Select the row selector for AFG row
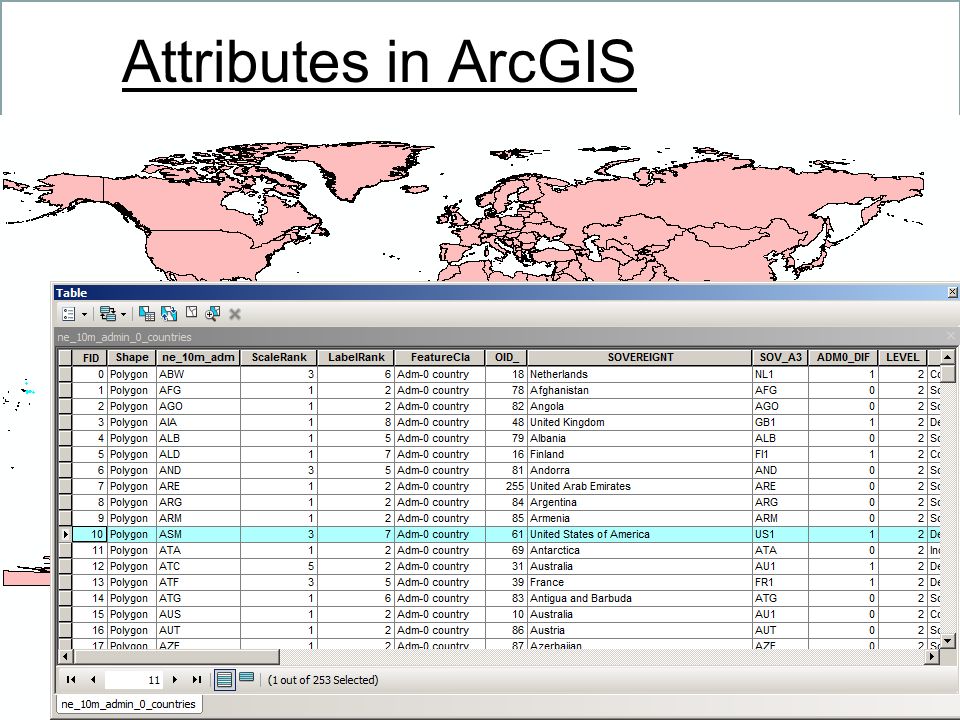The width and height of the screenshot is (960, 720). 65,390
